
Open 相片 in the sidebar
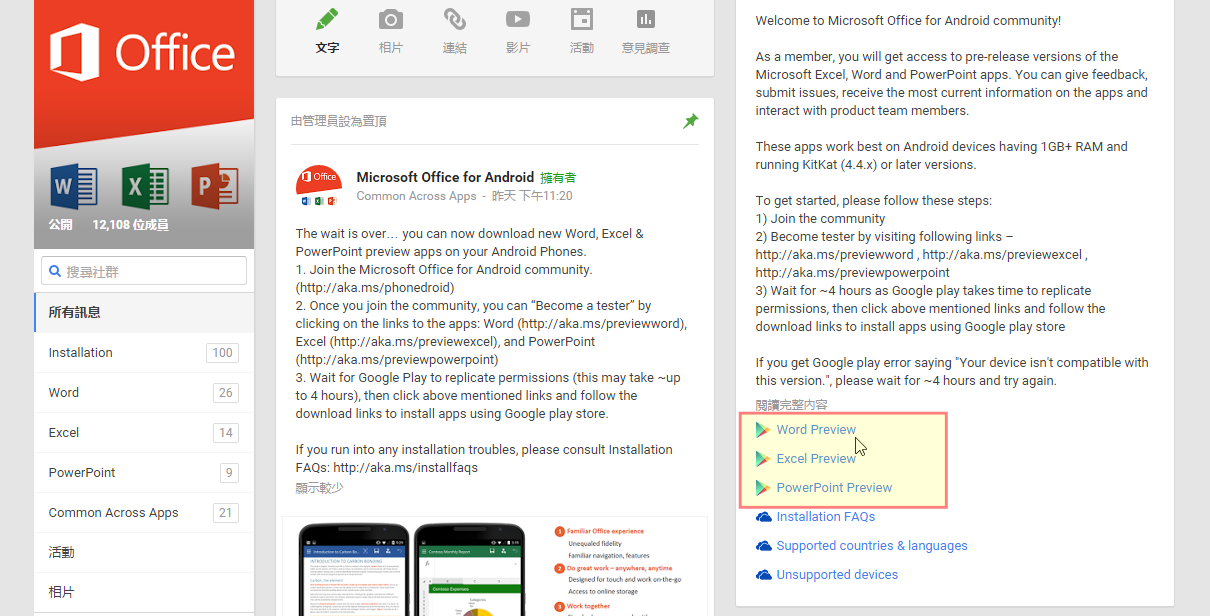pyautogui.click(x=144, y=592)
